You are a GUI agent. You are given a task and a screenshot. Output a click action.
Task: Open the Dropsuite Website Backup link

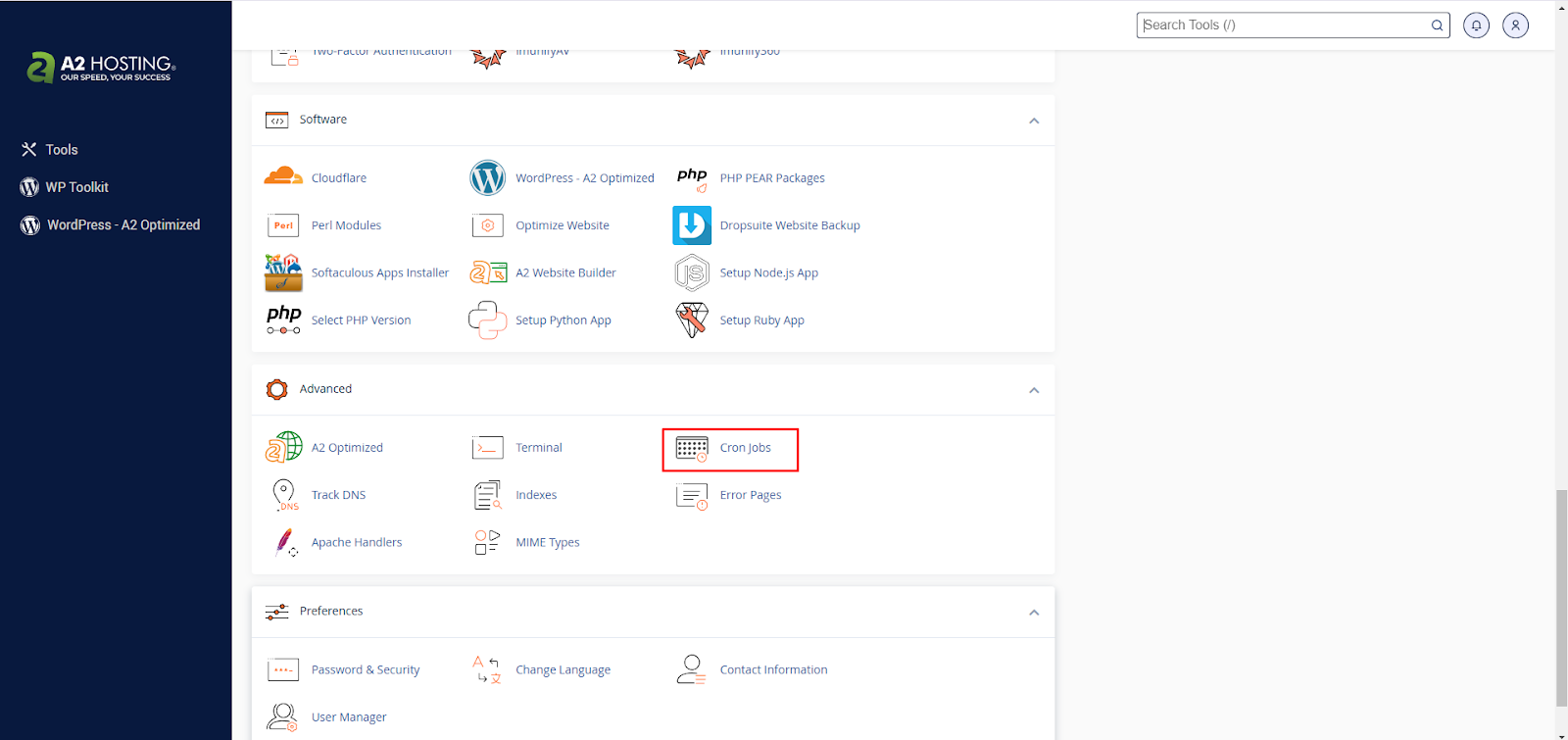790,225
